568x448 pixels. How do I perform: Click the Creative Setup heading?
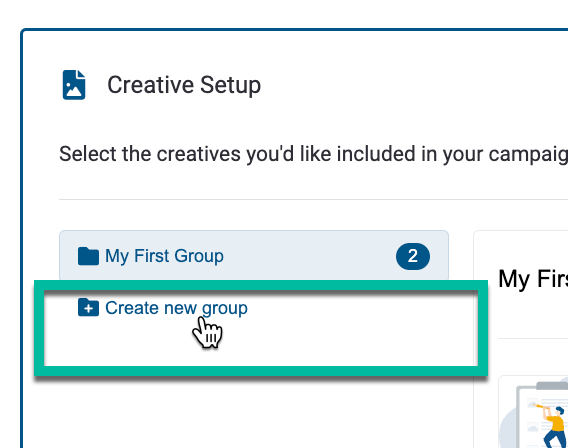pyautogui.click(x=184, y=85)
